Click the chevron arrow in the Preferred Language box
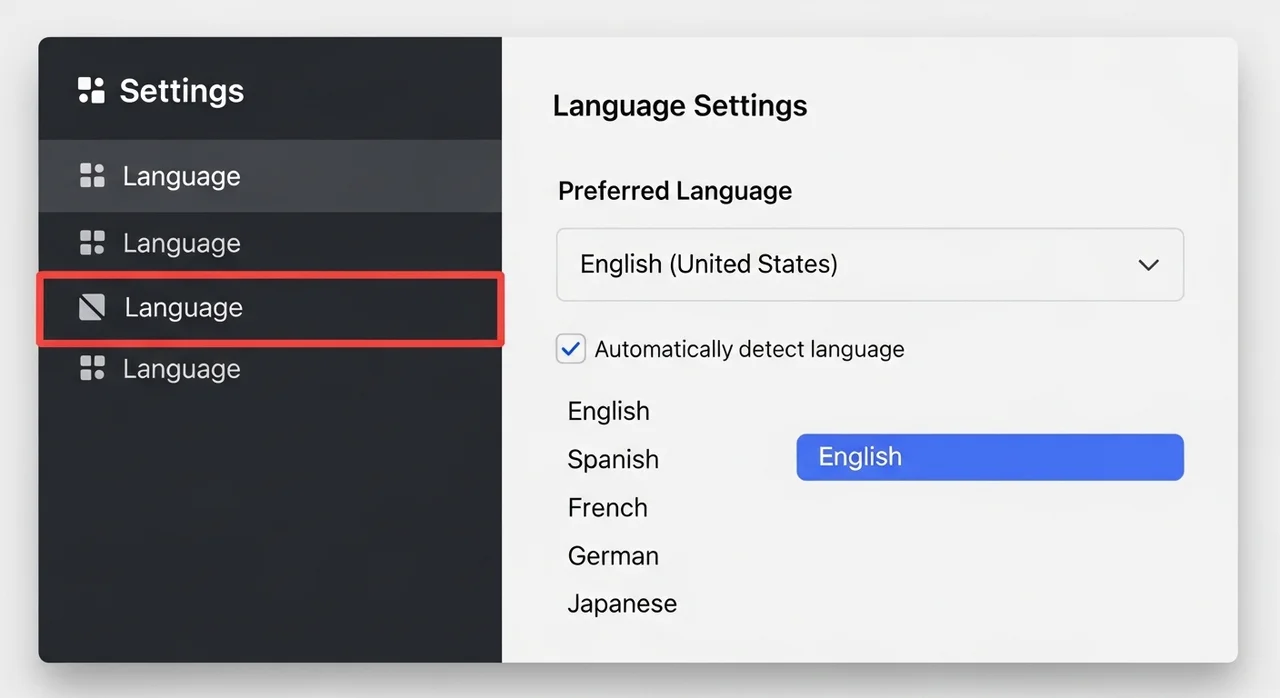The image size is (1280, 698). coord(1148,265)
